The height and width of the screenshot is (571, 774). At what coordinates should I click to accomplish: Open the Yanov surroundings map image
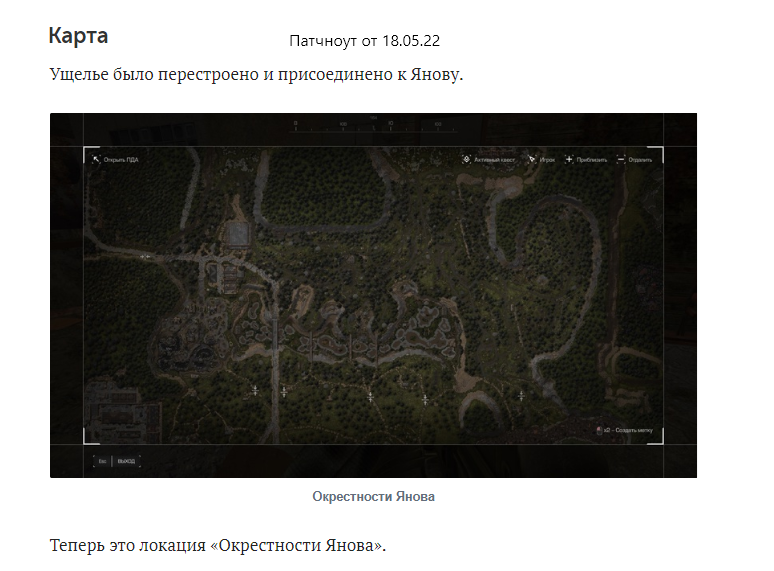[x=373, y=295]
